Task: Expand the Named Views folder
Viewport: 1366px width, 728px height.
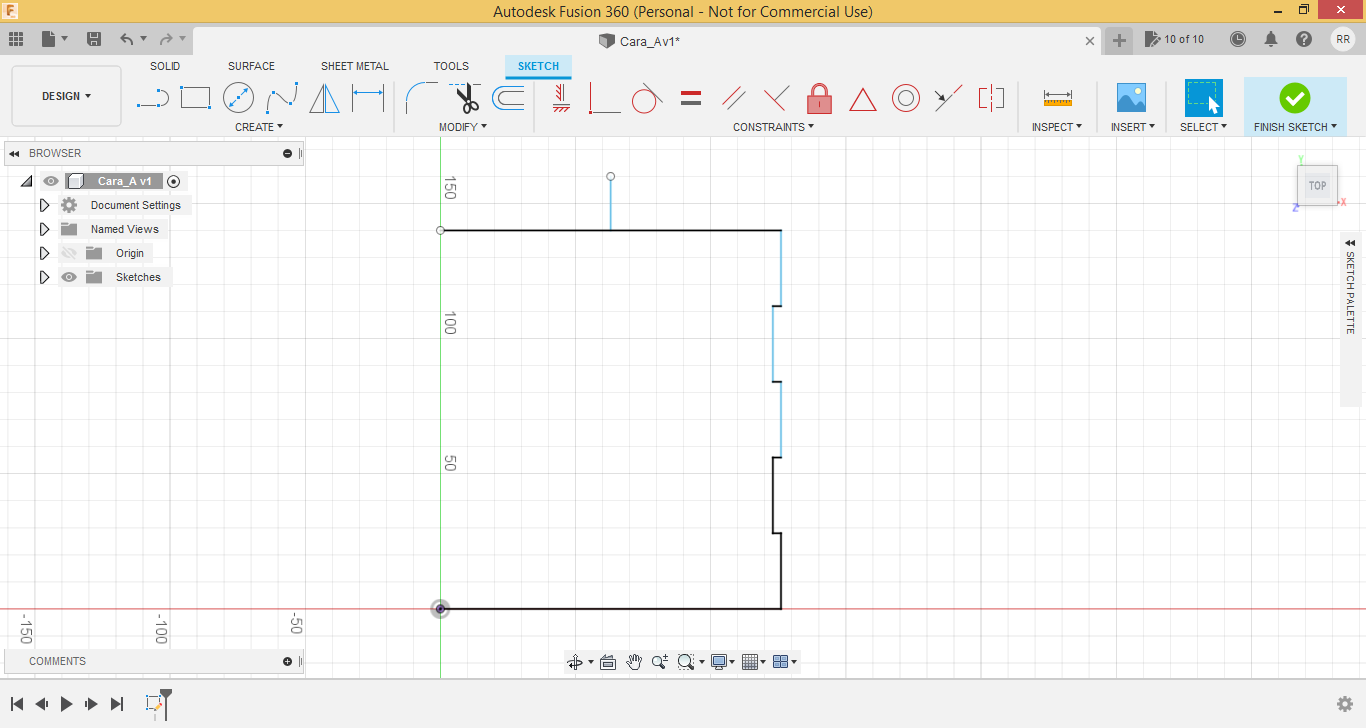Action: pos(44,229)
